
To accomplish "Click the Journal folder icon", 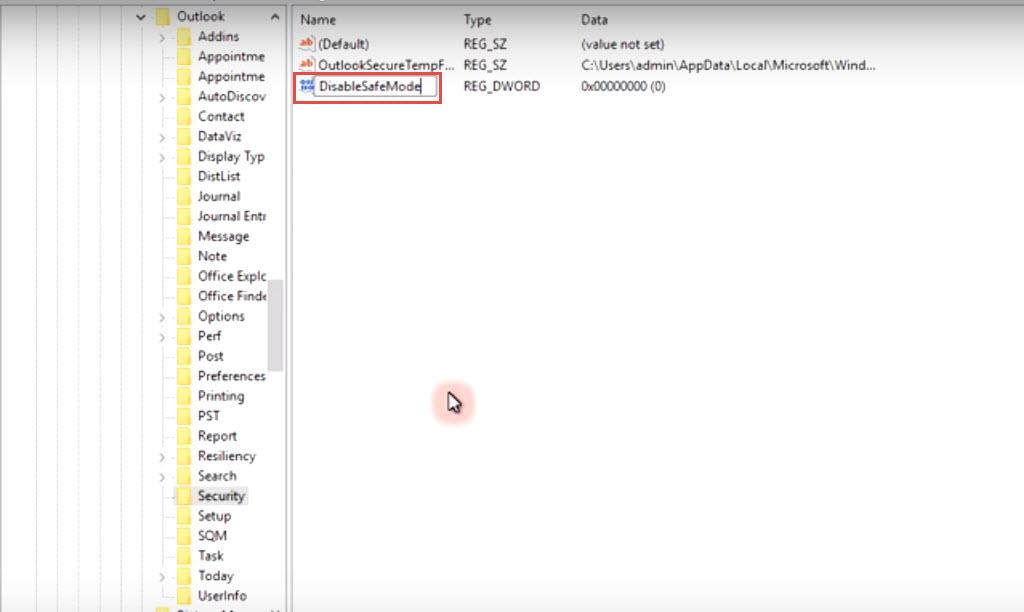I will click(184, 196).
